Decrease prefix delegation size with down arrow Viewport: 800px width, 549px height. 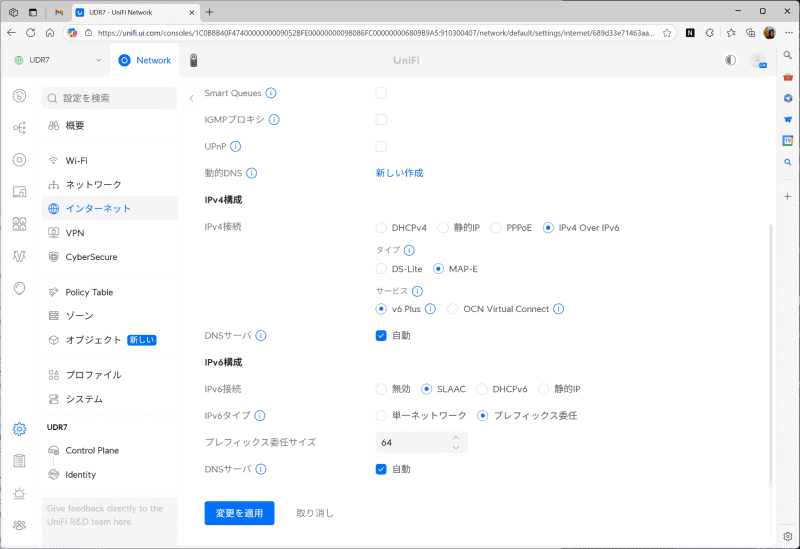tap(456, 447)
